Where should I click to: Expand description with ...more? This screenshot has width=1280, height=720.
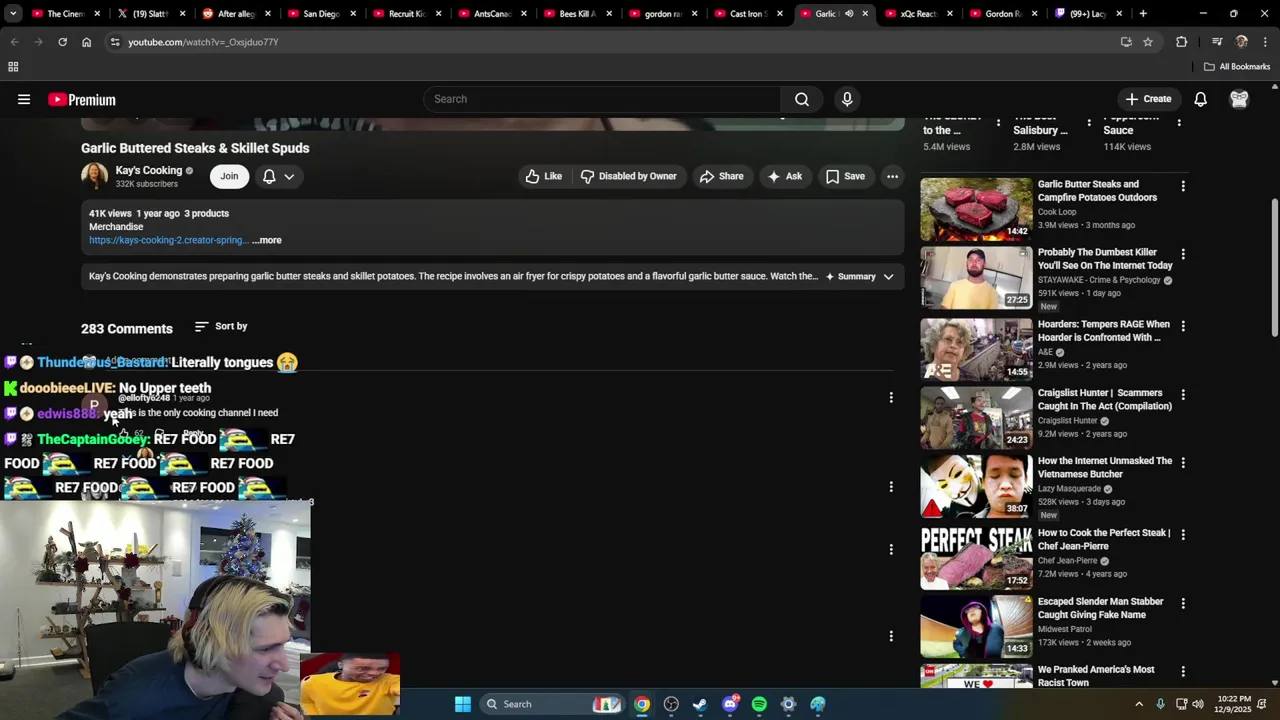267,240
